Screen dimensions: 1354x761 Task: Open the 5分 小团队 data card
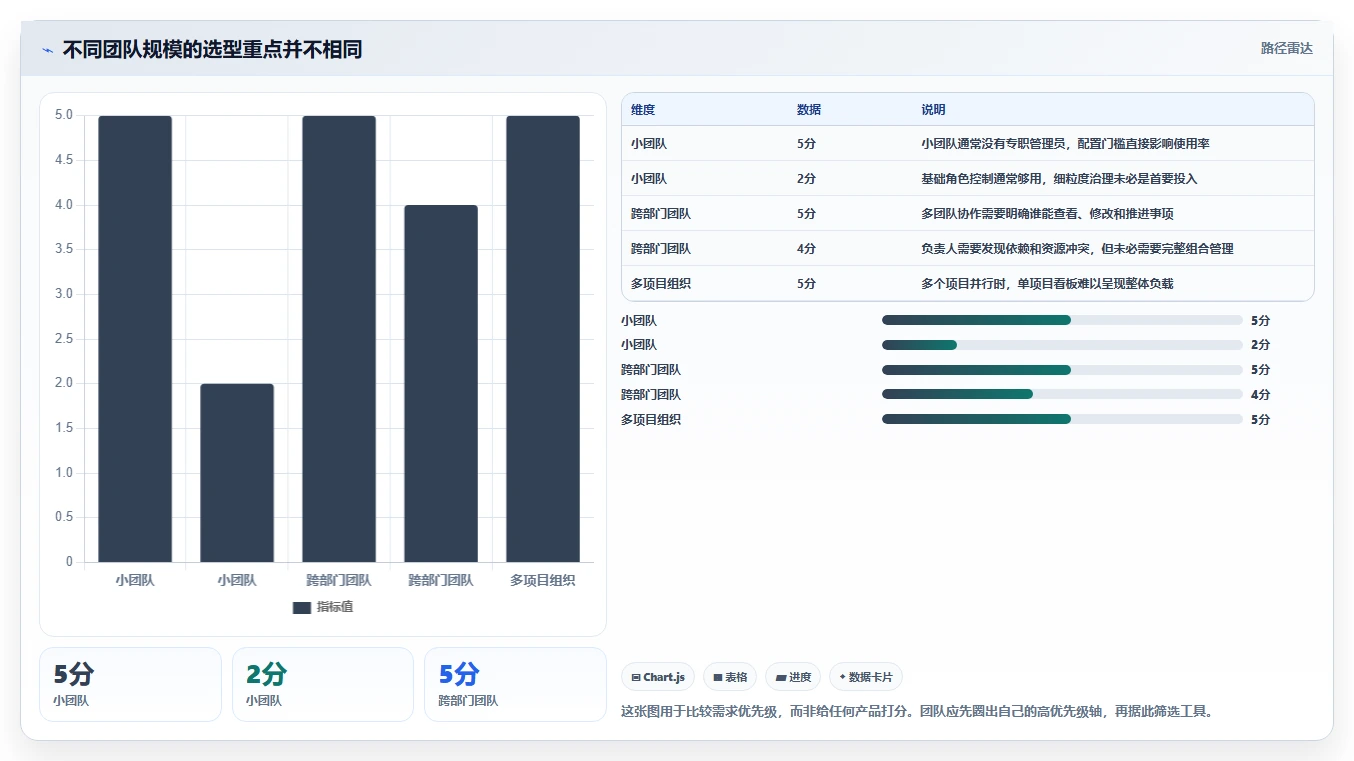tap(130, 684)
